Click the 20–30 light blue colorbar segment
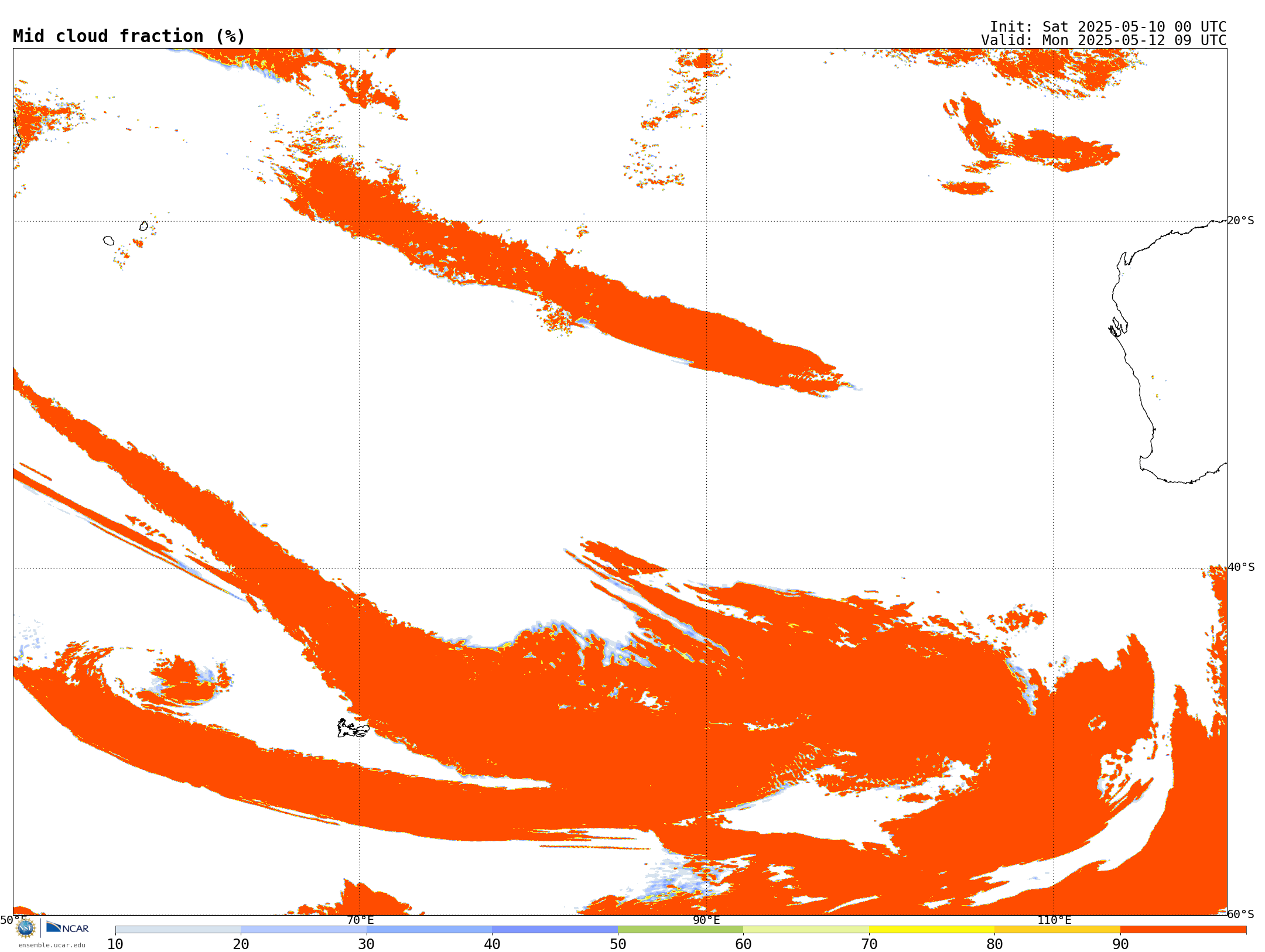 tap(304, 930)
